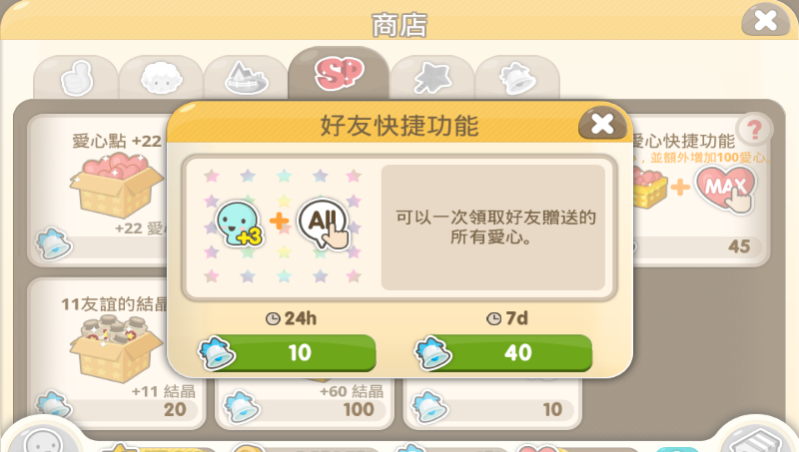Purchase the shop item priced 10 bells
The height and width of the screenshot is (452, 799).
tap(492, 403)
